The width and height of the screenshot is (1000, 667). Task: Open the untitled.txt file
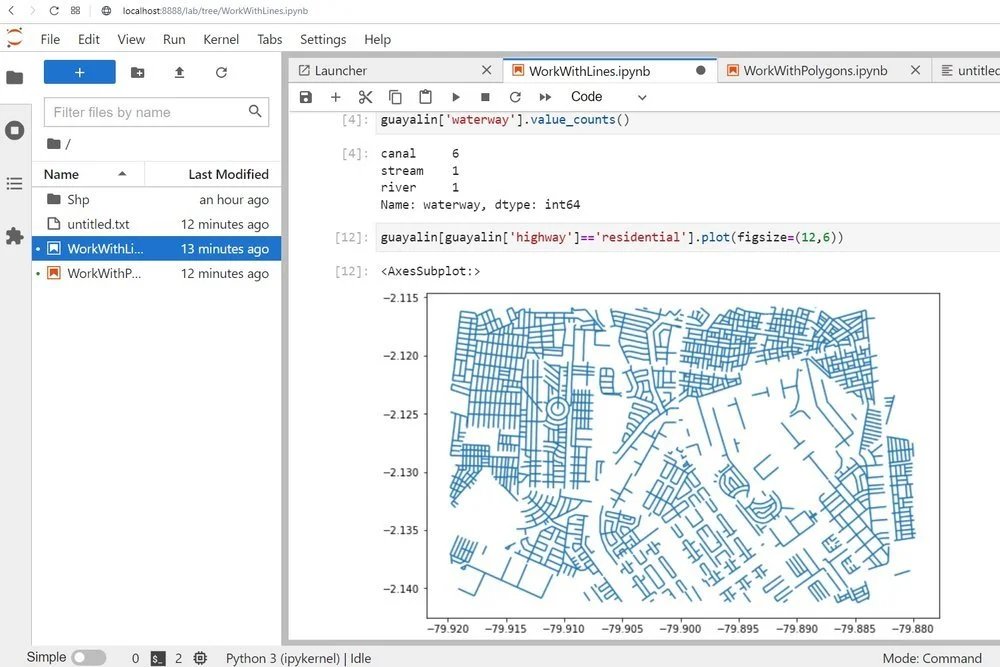(98, 224)
